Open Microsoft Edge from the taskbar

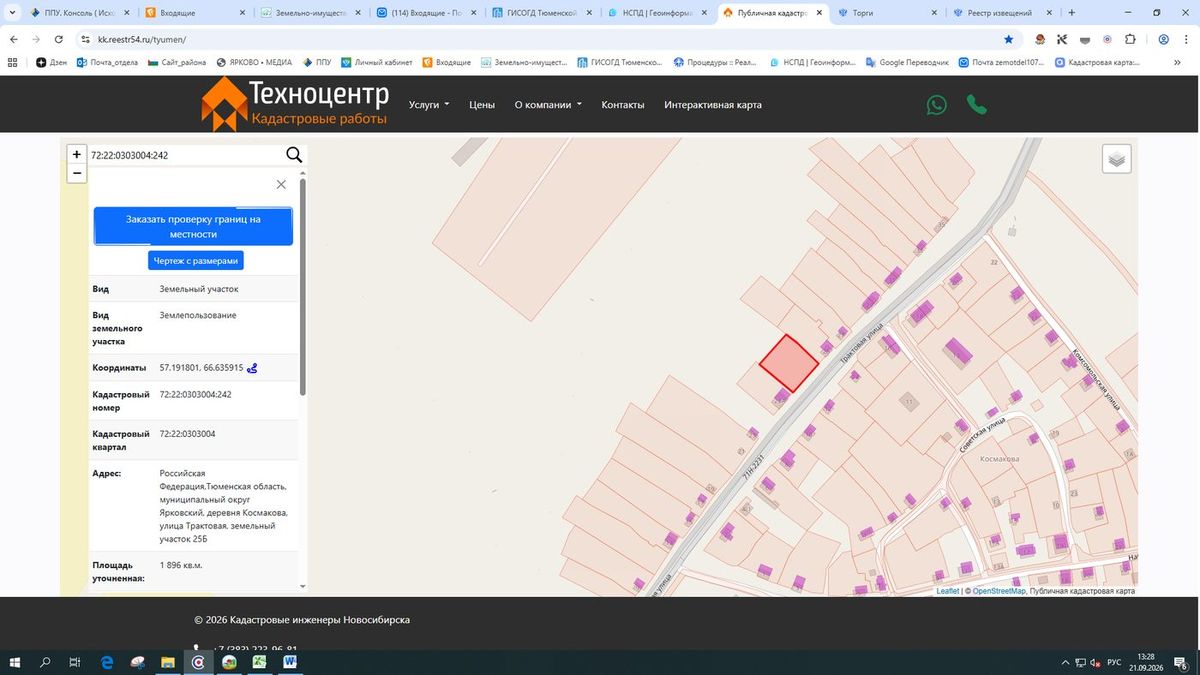pos(107,662)
